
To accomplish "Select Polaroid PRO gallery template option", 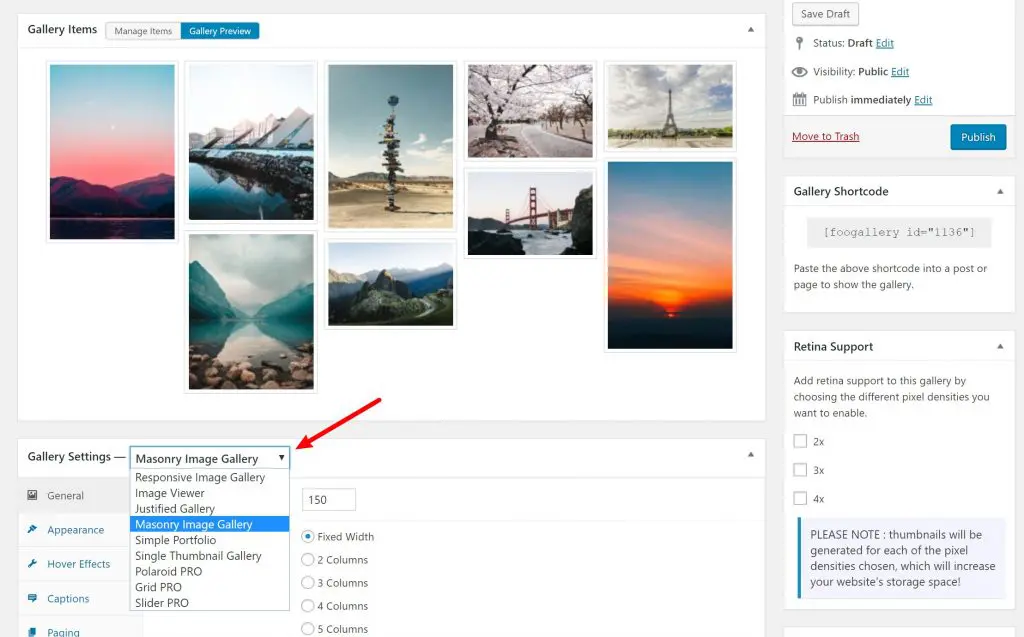I will [x=168, y=571].
